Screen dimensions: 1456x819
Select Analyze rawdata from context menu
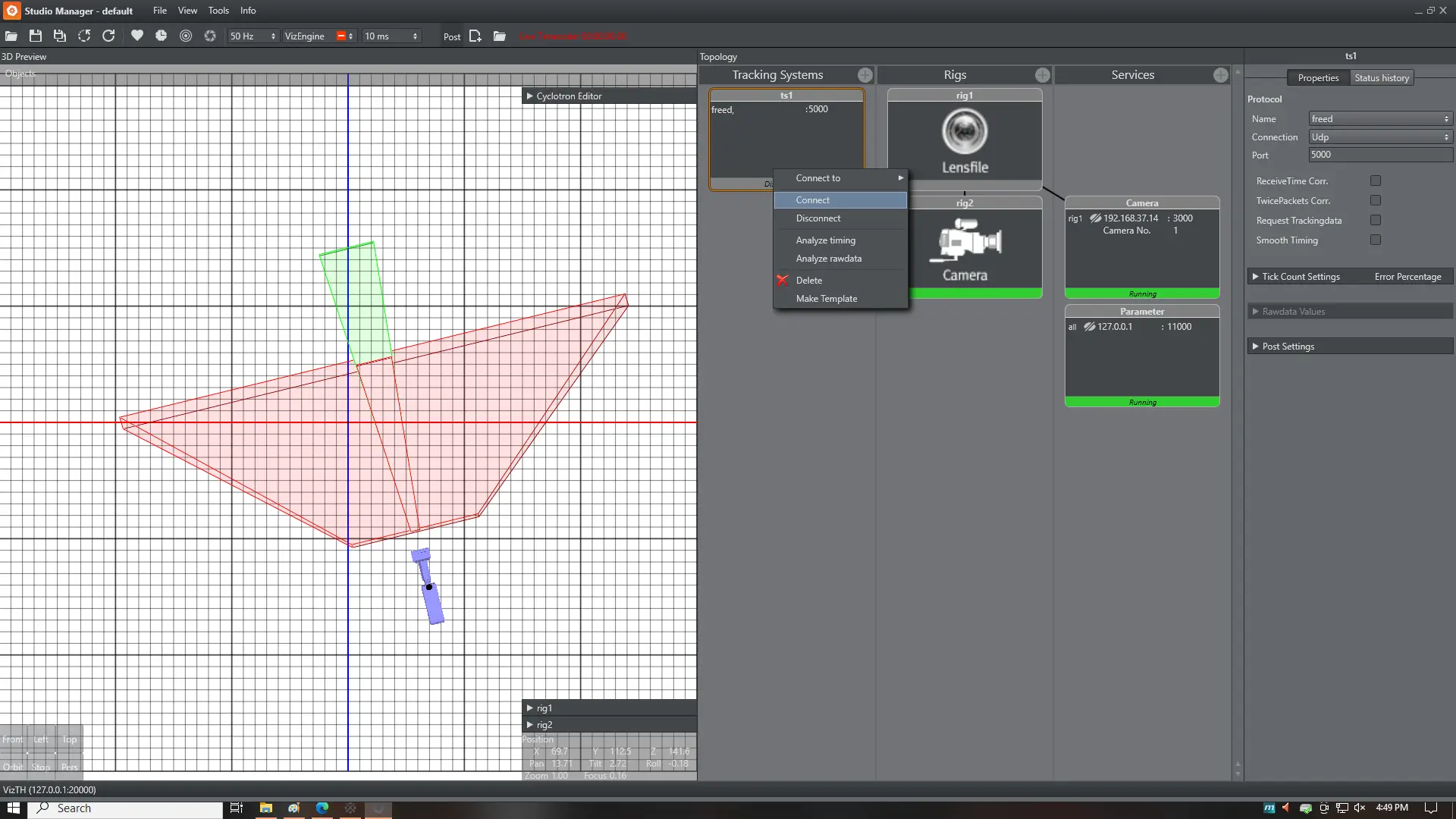tap(828, 259)
